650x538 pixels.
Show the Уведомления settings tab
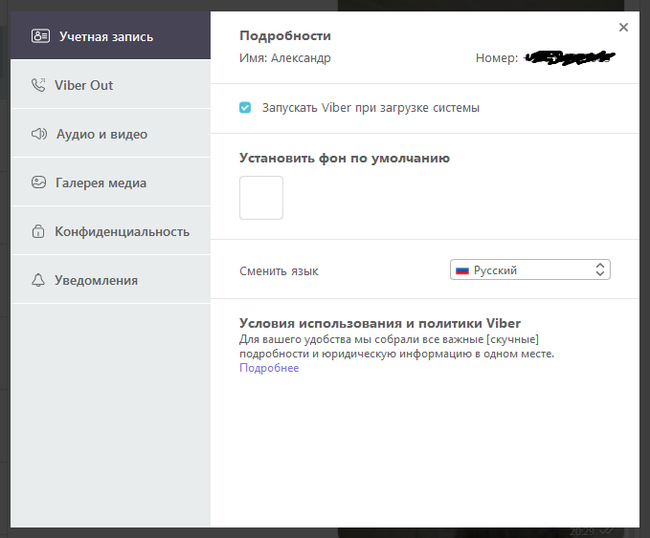click(x=96, y=281)
